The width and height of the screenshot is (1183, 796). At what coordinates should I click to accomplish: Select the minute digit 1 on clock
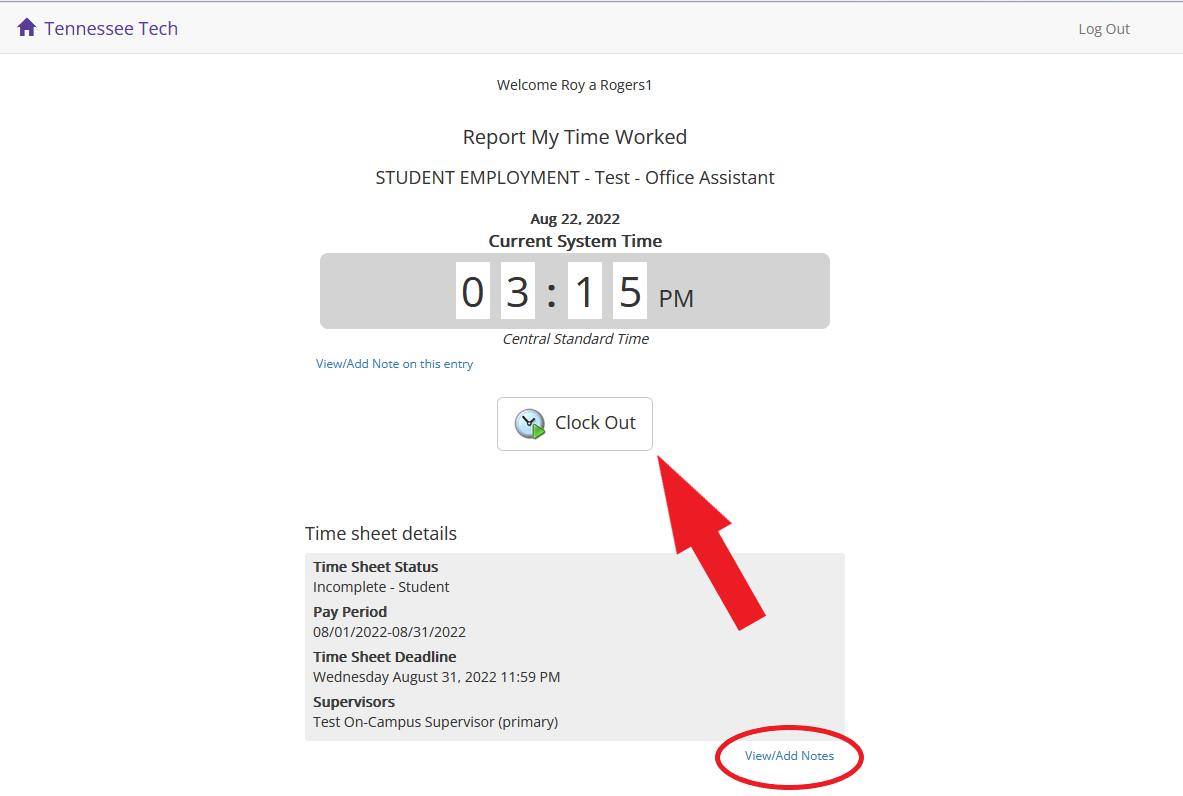(x=585, y=291)
